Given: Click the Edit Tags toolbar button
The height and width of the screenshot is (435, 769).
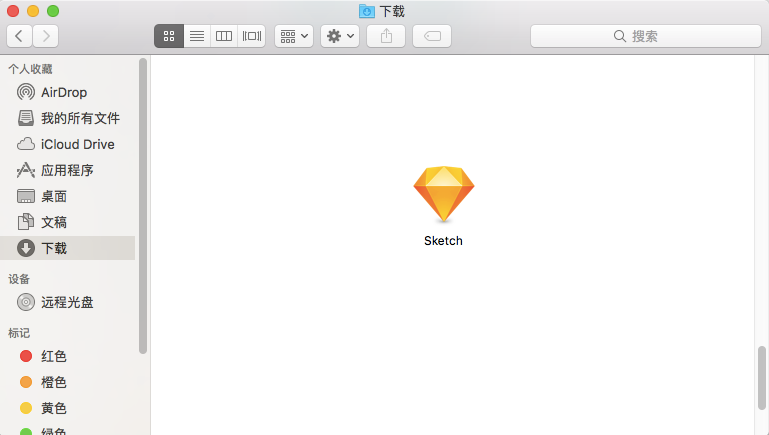Looking at the screenshot, I should [x=432, y=36].
